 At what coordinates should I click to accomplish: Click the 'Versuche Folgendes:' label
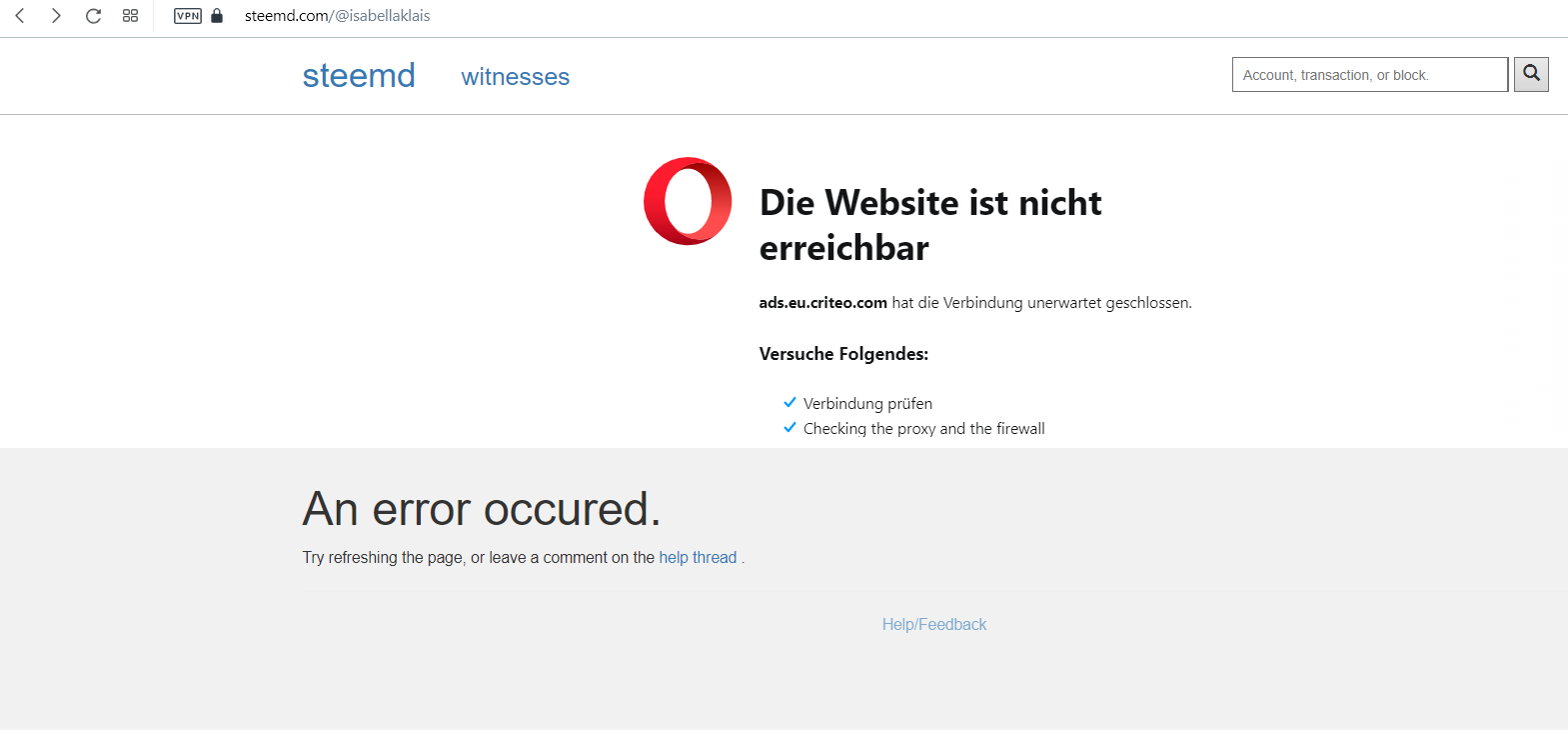coord(844,354)
